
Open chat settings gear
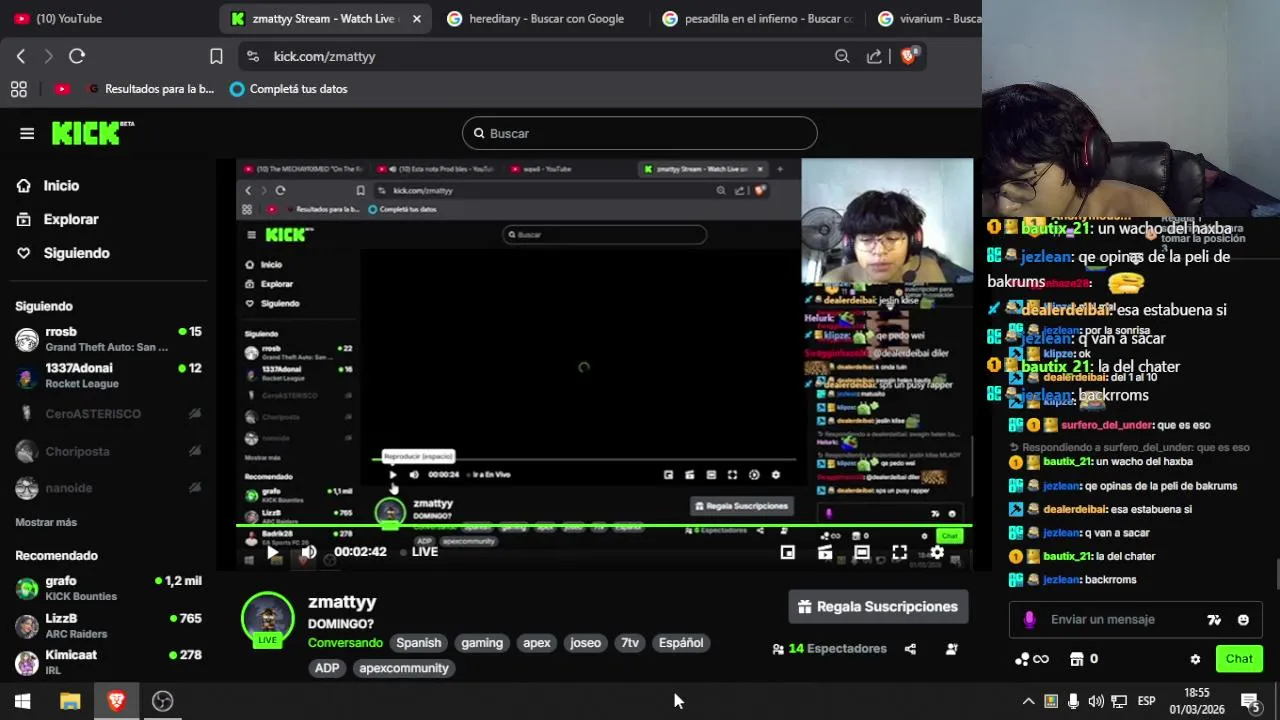coord(1195,659)
